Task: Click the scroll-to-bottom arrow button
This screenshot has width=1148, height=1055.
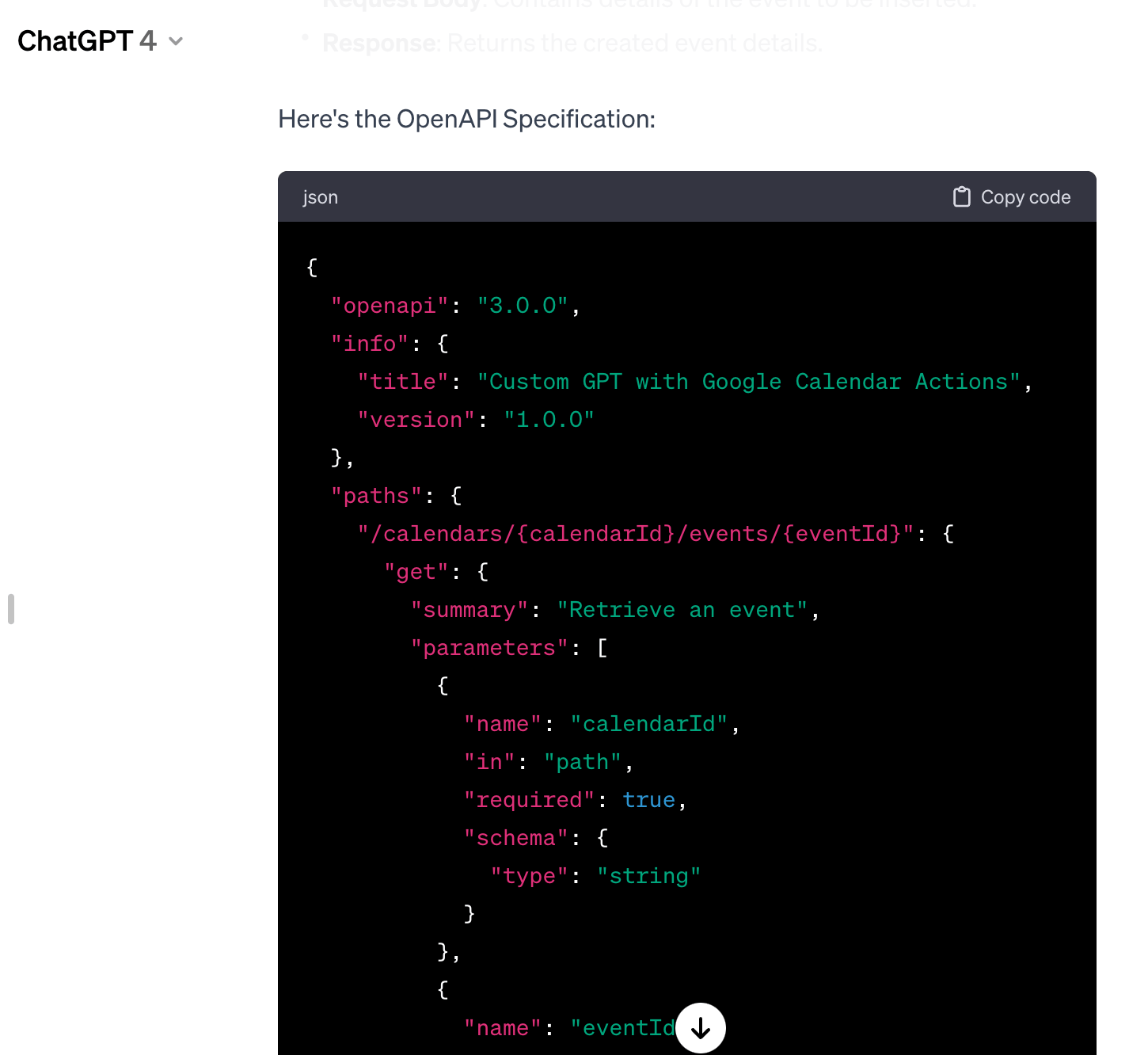Action: (x=701, y=1028)
